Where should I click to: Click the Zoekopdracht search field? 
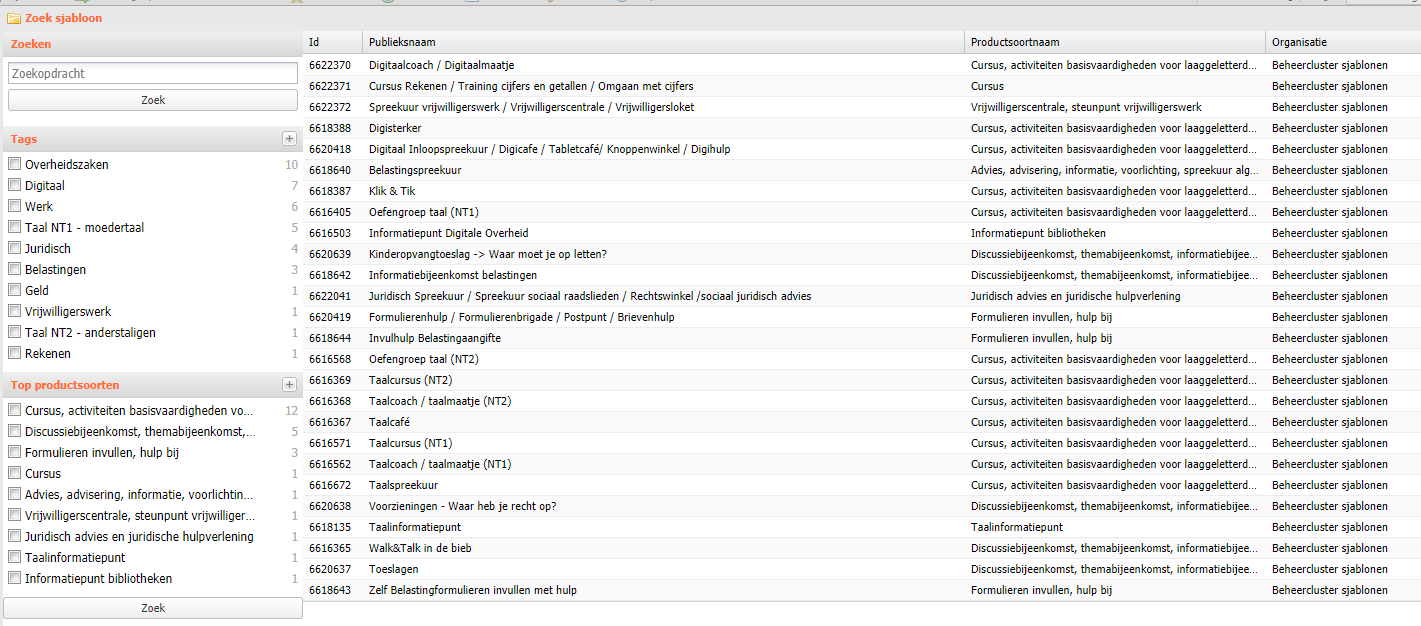(153, 73)
